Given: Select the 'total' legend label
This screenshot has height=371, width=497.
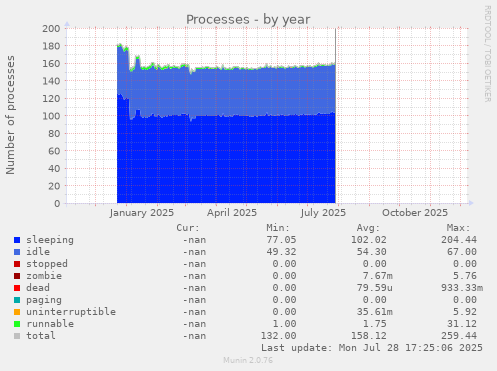Looking at the screenshot, I should (x=41, y=336).
